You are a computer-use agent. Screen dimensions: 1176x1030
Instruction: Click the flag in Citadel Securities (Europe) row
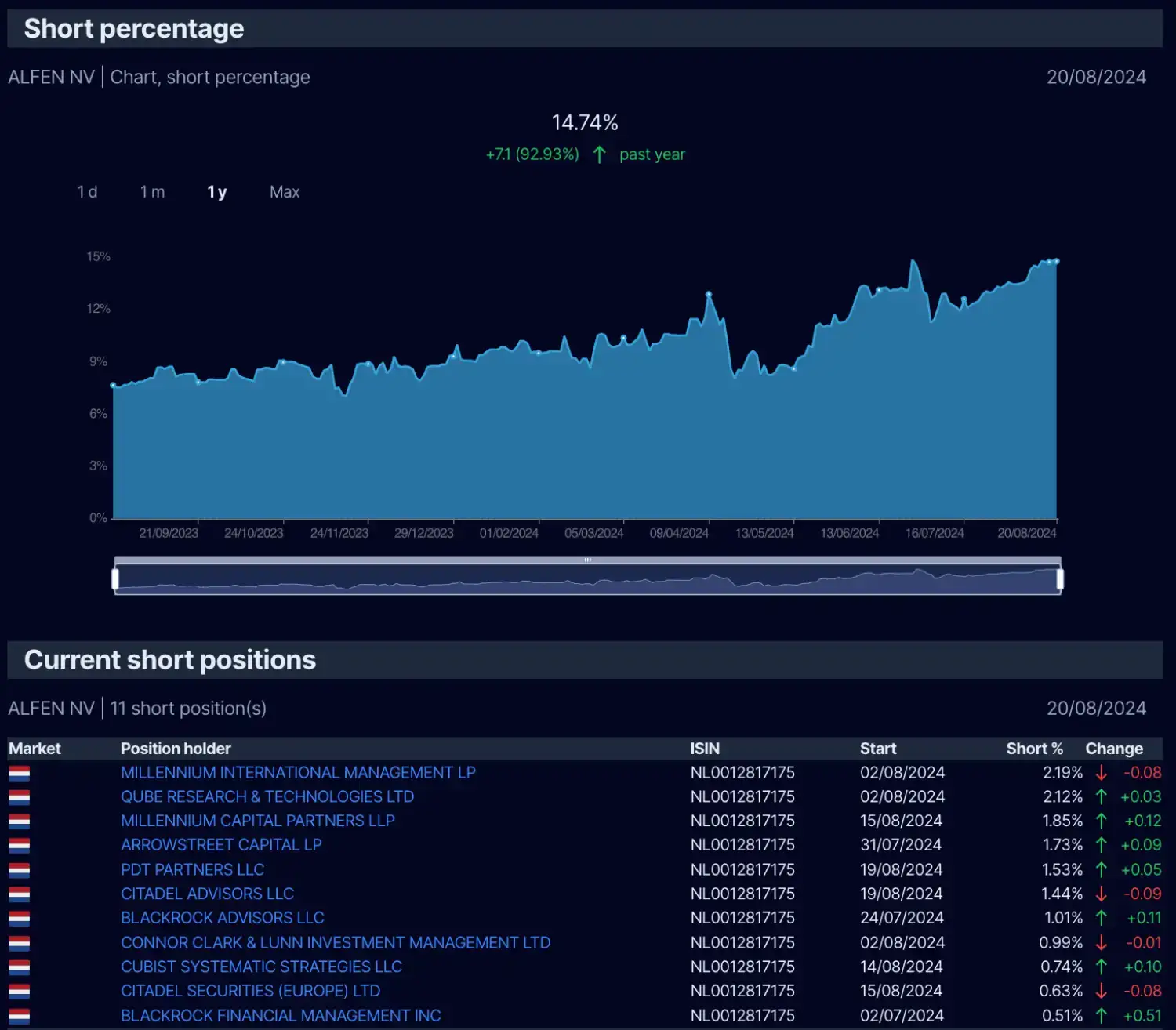pyautogui.click(x=20, y=992)
